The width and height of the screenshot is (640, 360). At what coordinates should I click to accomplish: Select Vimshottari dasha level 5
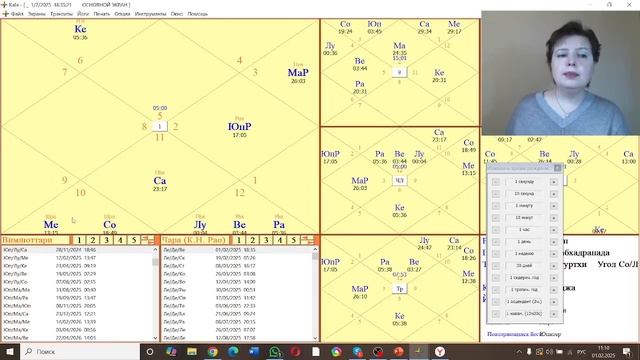(134, 240)
